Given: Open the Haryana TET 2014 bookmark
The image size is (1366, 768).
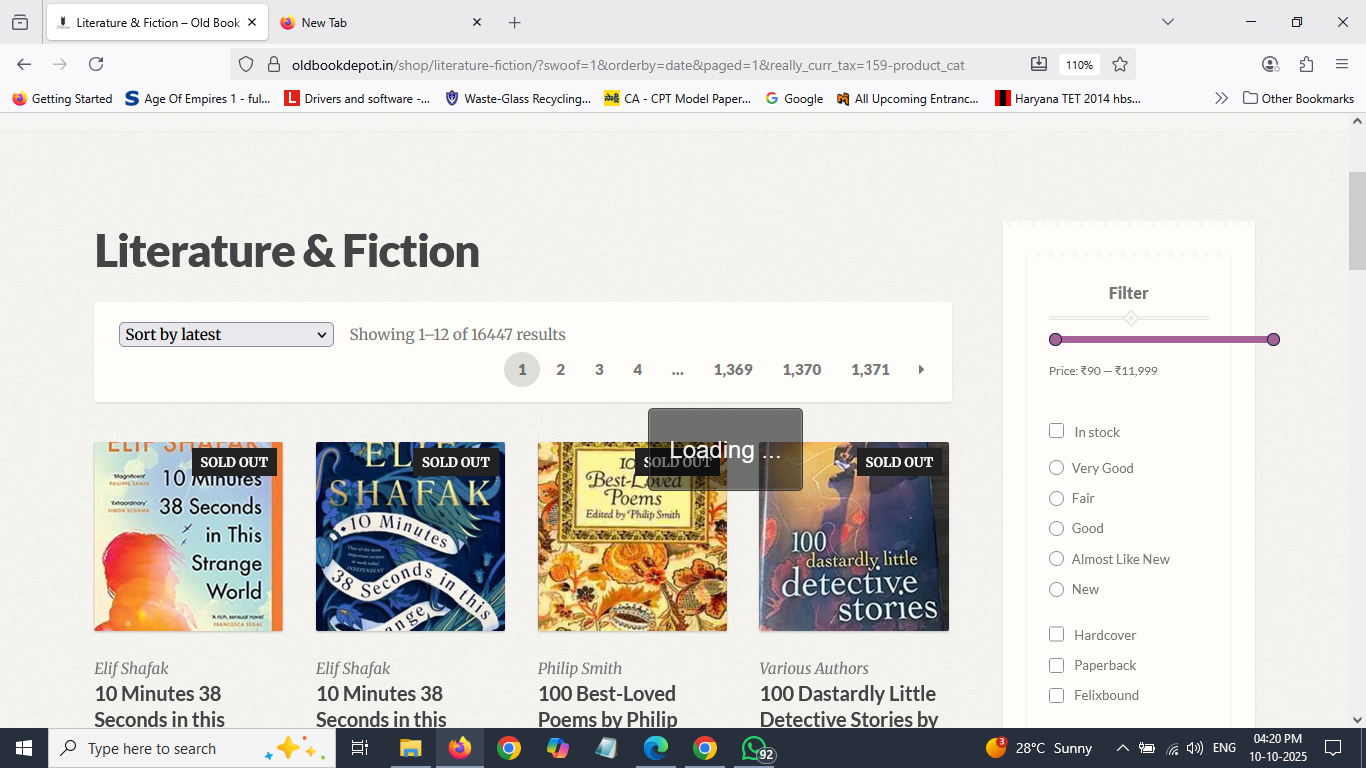Looking at the screenshot, I should tap(1068, 98).
